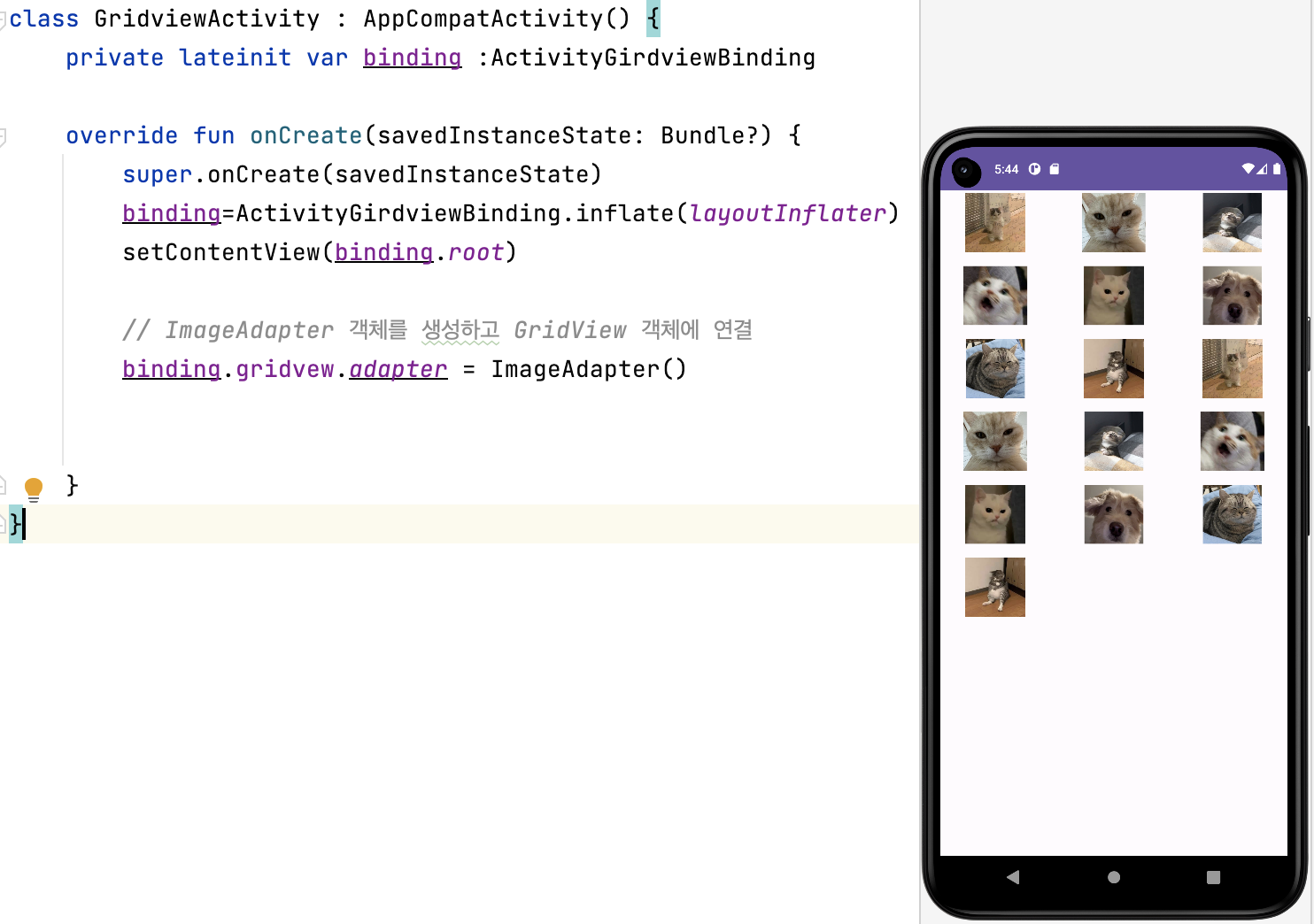This screenshot has width=1314, height=924.
Task: Tap the emulator Recents square button
Action: point(1213,877)
